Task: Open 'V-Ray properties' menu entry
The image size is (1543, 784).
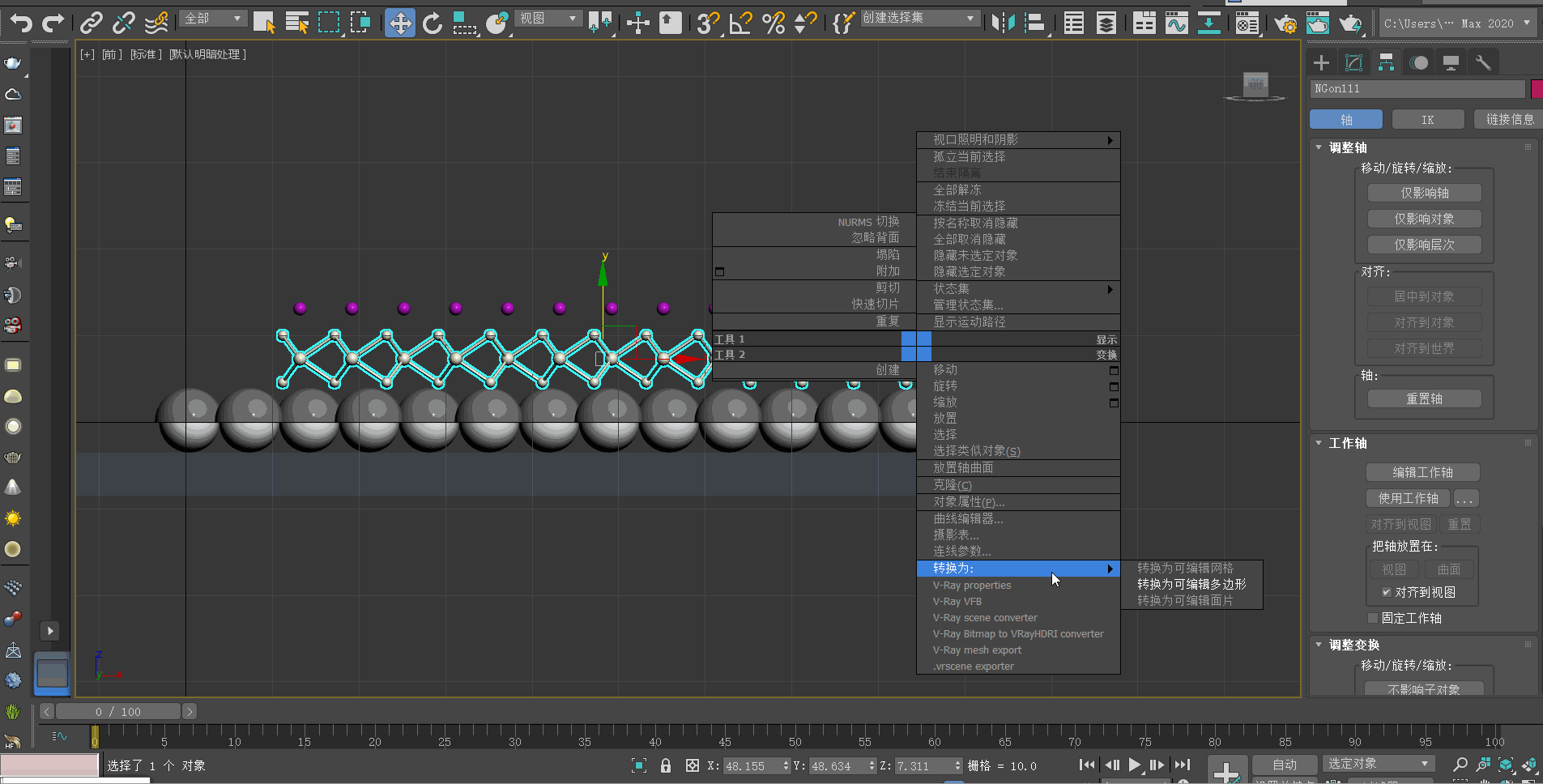Action: (1018, 586)
